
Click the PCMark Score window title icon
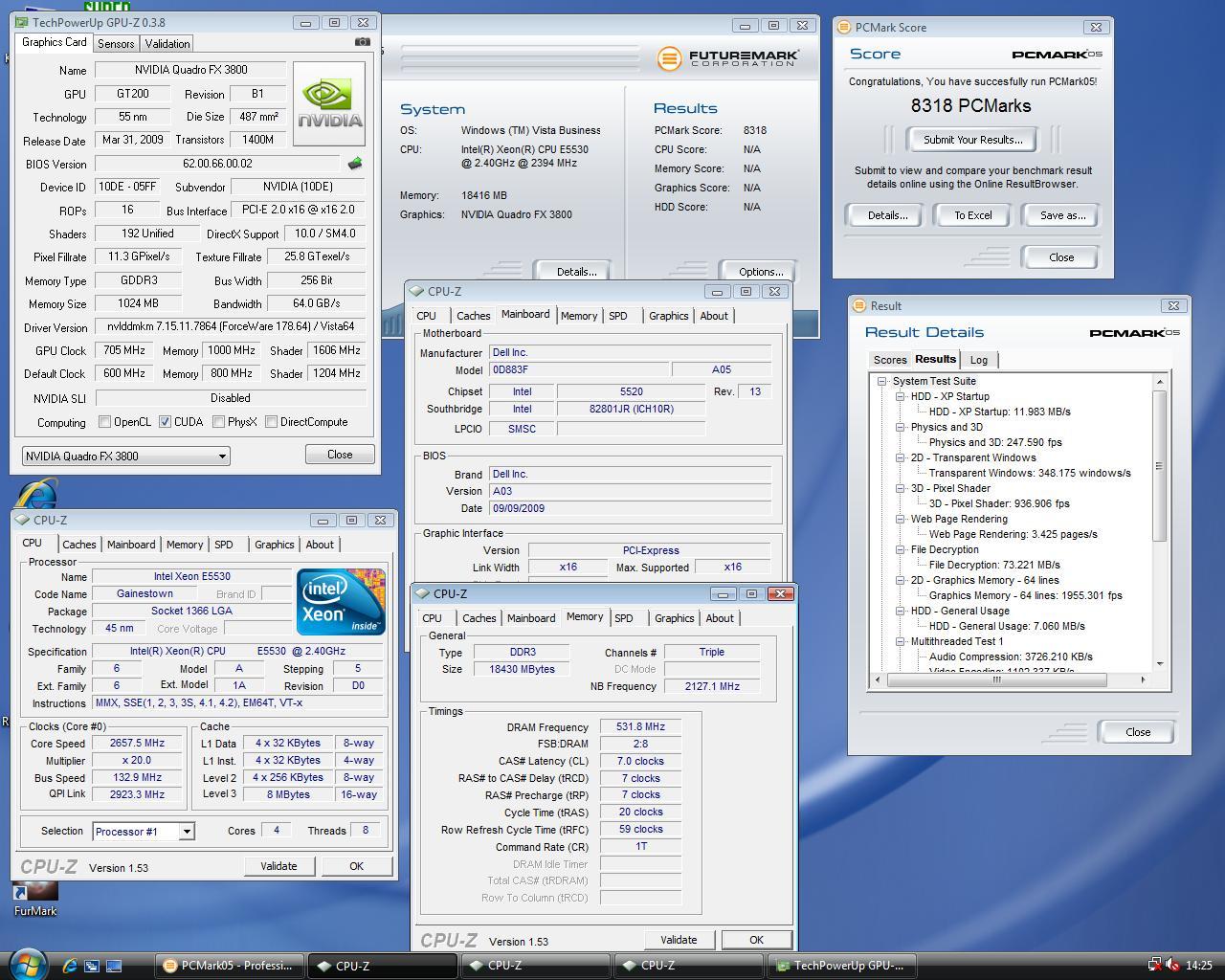(x=844, y=27)
